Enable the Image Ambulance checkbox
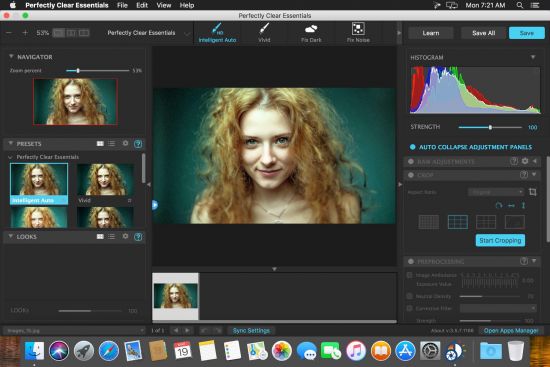This screenshot has width=550, height=367. (409, 275)
